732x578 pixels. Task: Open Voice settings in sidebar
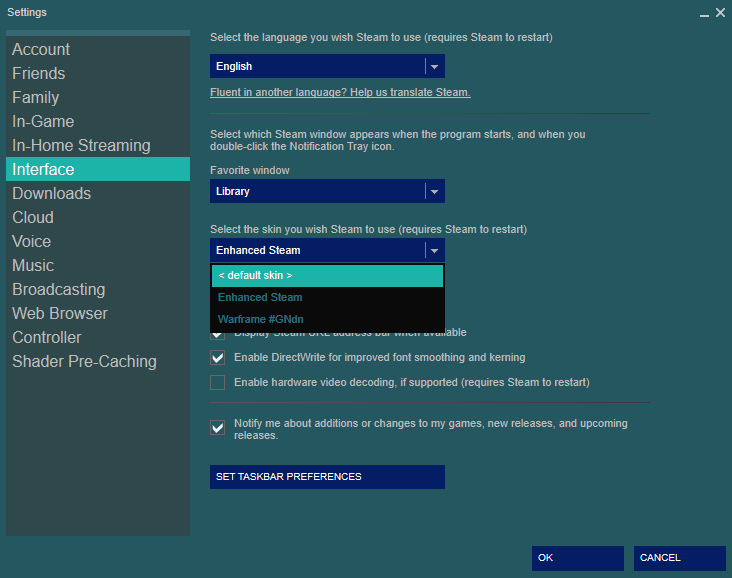(98, 241)
